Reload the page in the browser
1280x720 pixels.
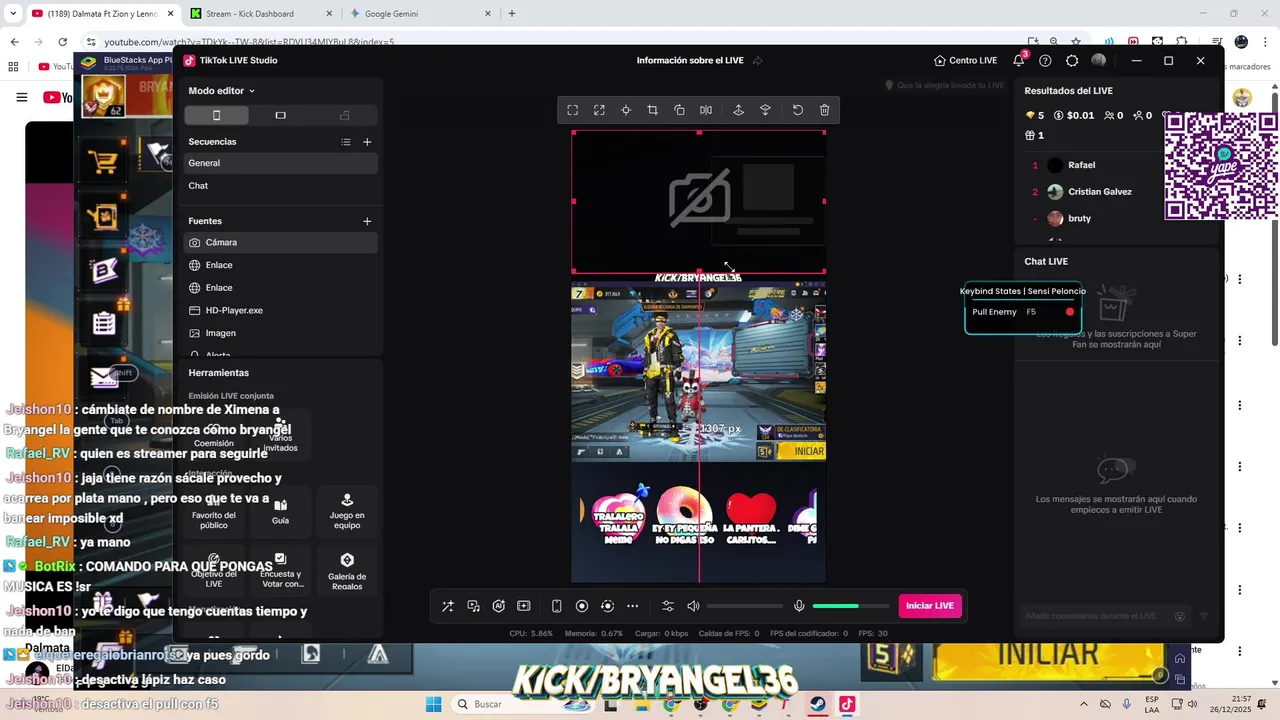[63, 42]
